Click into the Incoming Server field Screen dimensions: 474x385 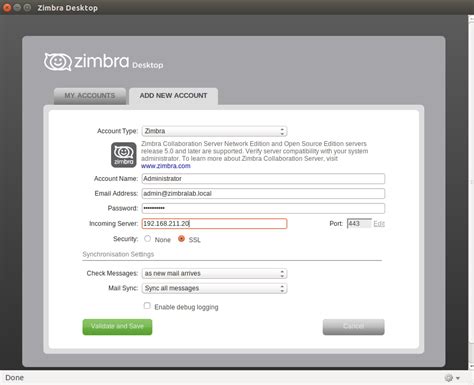(214, 224)
